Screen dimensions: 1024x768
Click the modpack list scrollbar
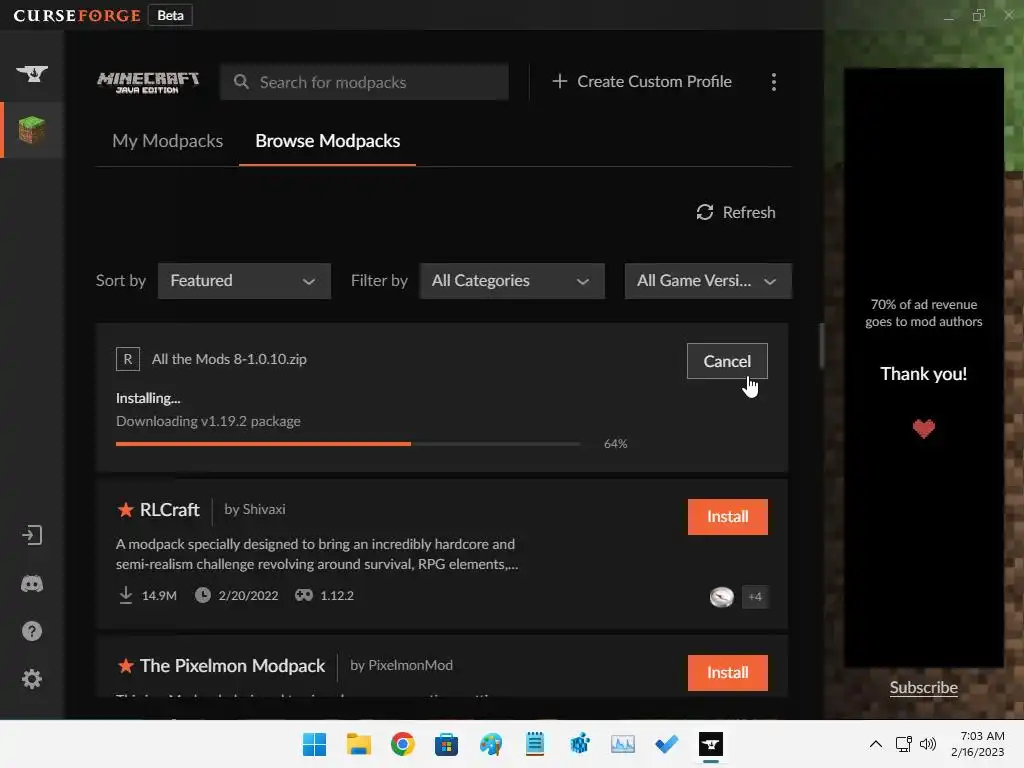click(822, 345)
